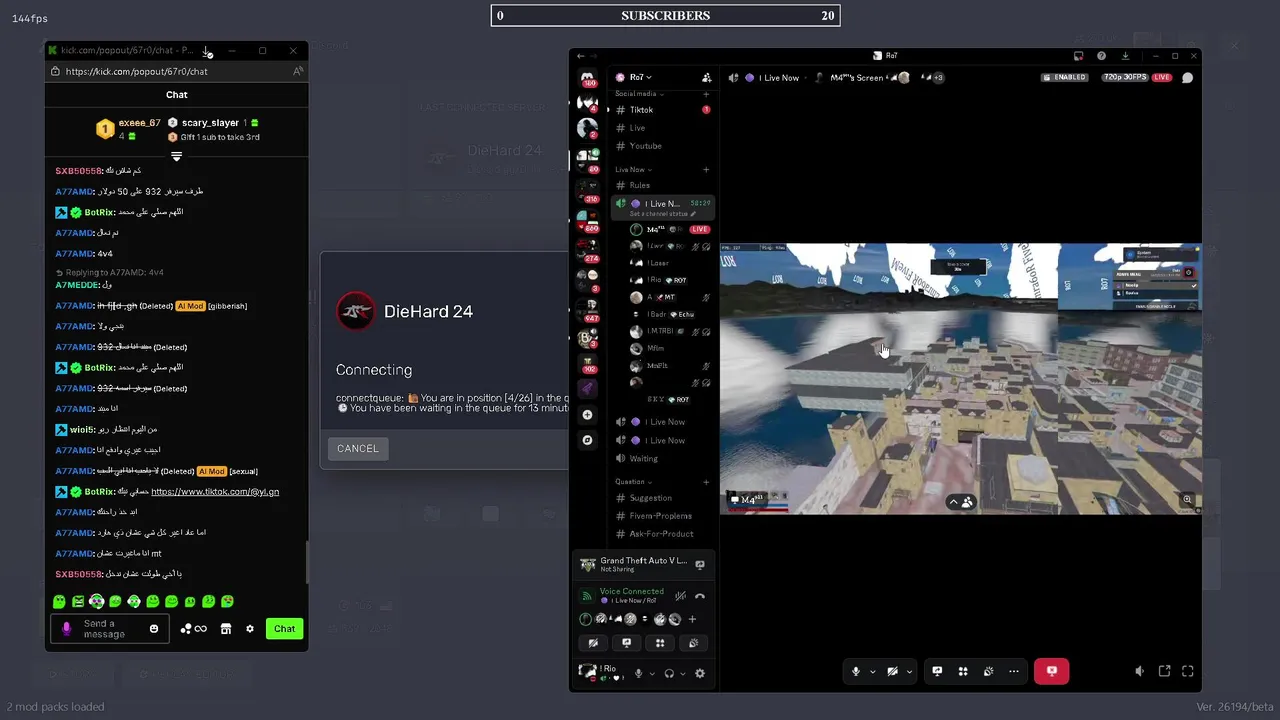Image resolution: width=1280 pixels, height=720 pixels.
Task: Start an activity in voice panel
Action: tap(660, 643)
